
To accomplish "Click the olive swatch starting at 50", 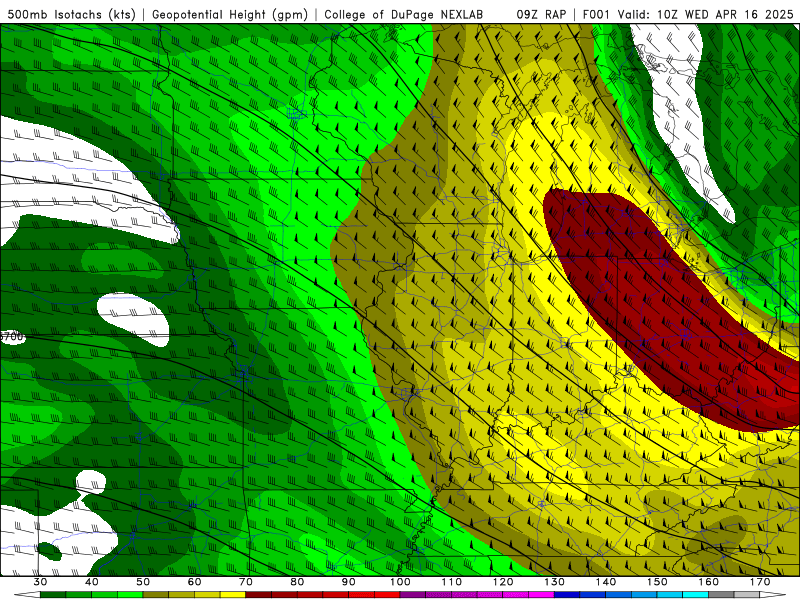I will [x=156, y=595].
